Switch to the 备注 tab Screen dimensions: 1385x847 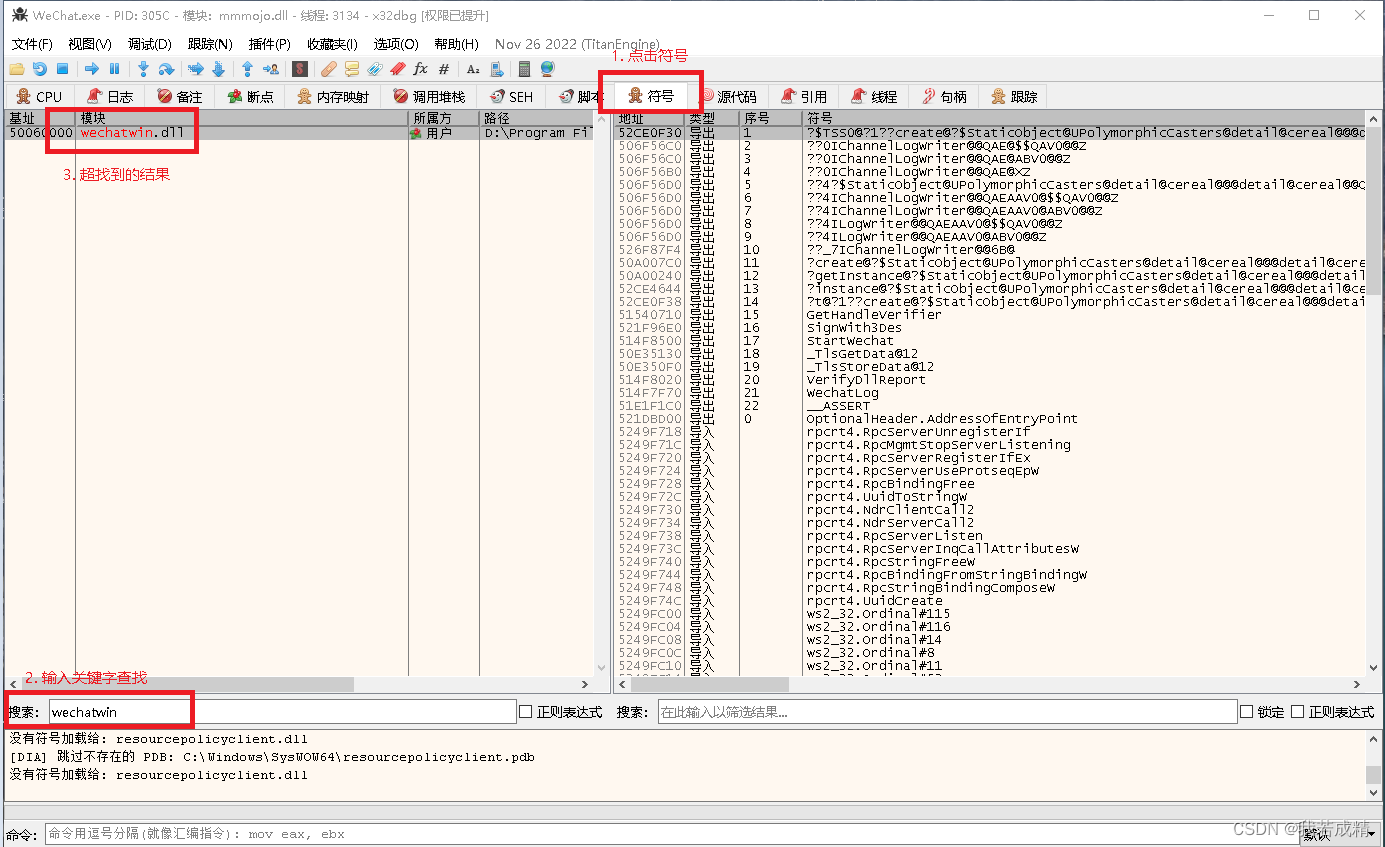[179, 97]
